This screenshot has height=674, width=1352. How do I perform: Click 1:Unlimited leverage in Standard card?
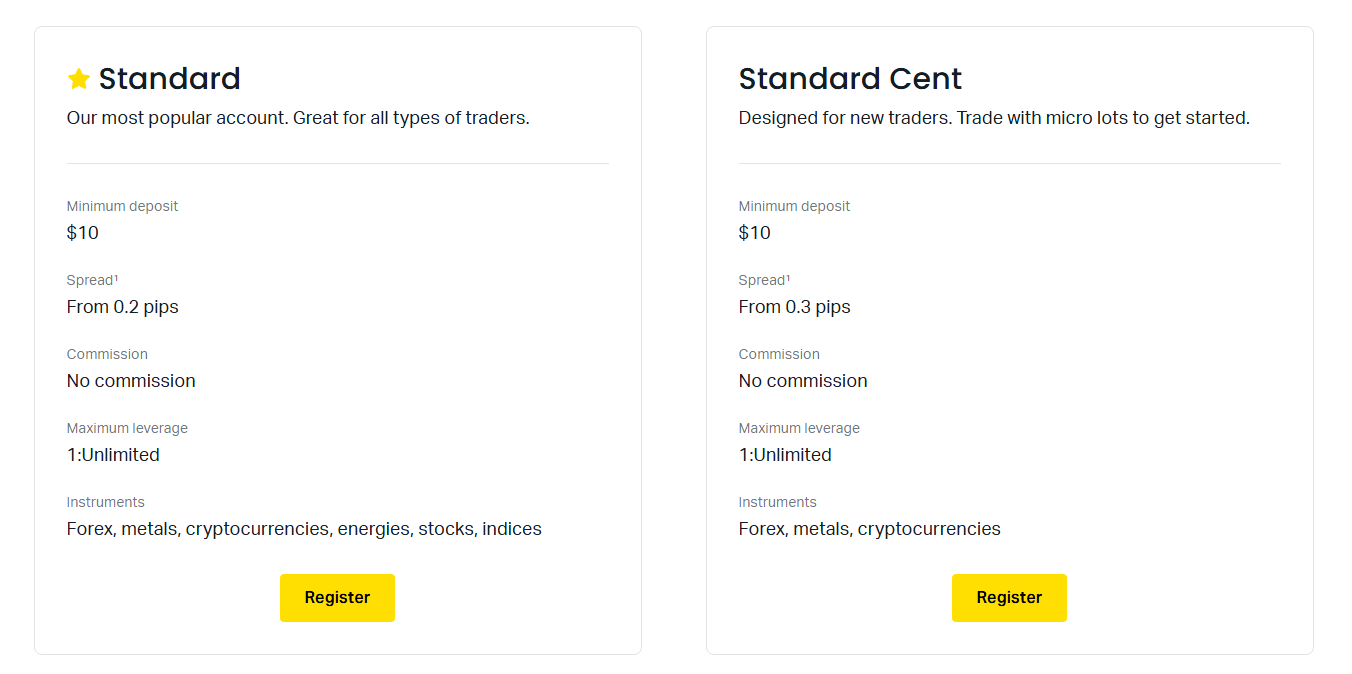(x=113, y=455)
